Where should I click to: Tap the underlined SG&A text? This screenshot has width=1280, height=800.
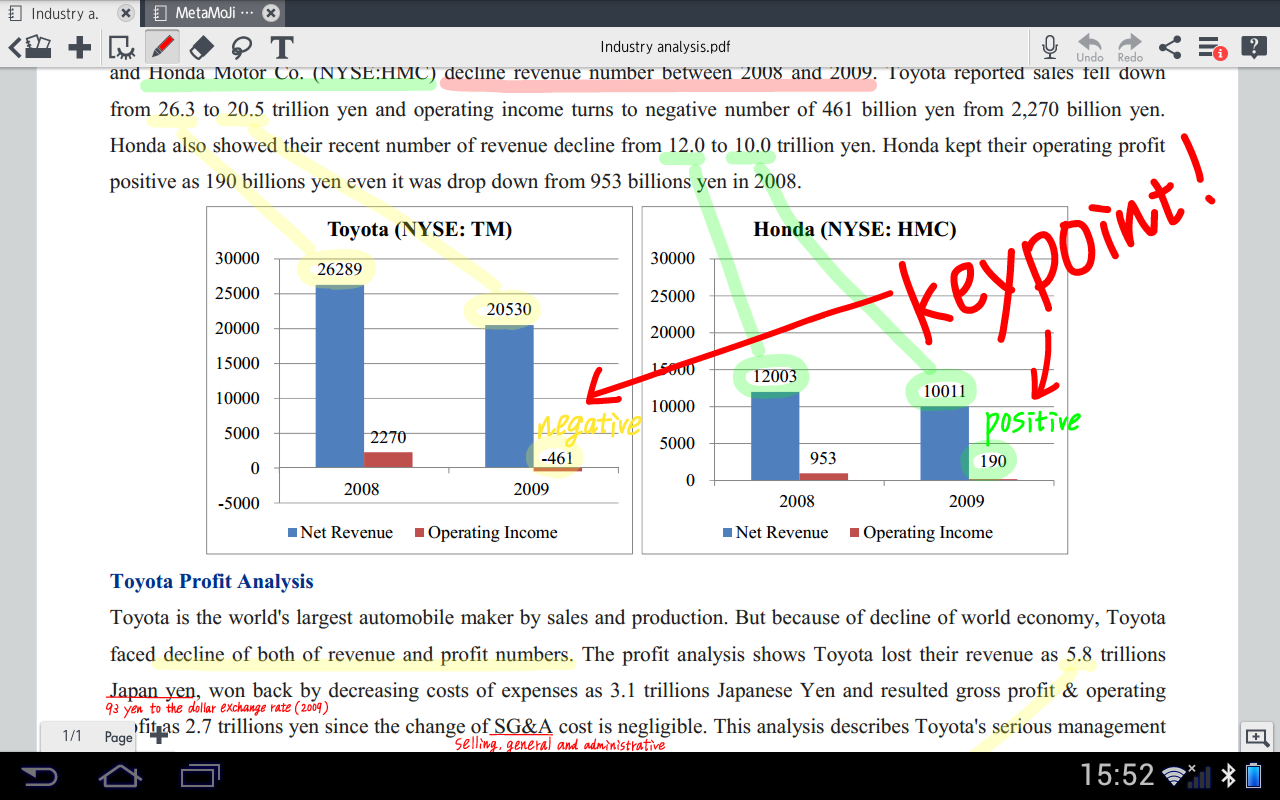(x=523, y=727)
